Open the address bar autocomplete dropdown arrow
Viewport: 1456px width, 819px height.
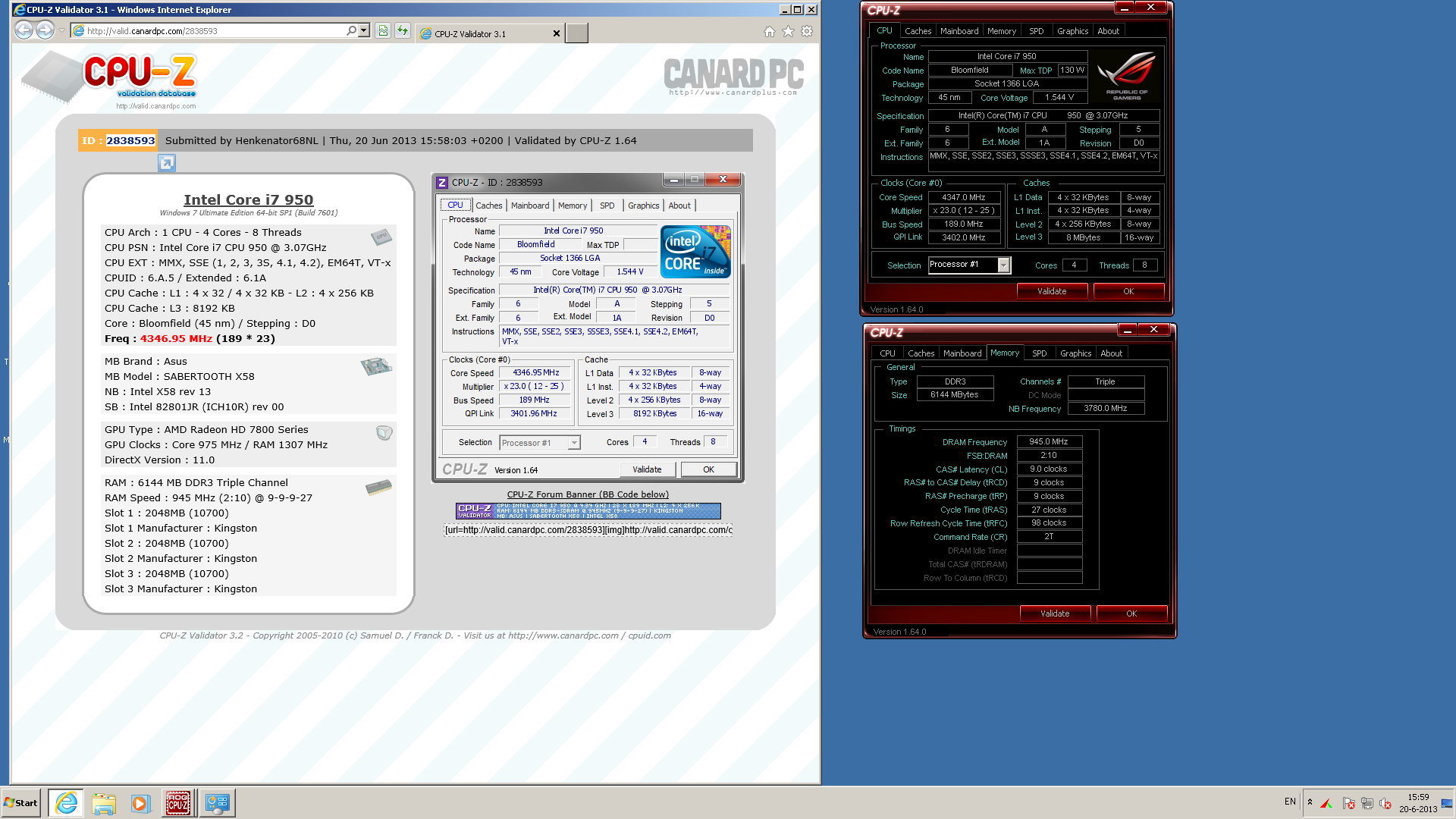(364, 31)
